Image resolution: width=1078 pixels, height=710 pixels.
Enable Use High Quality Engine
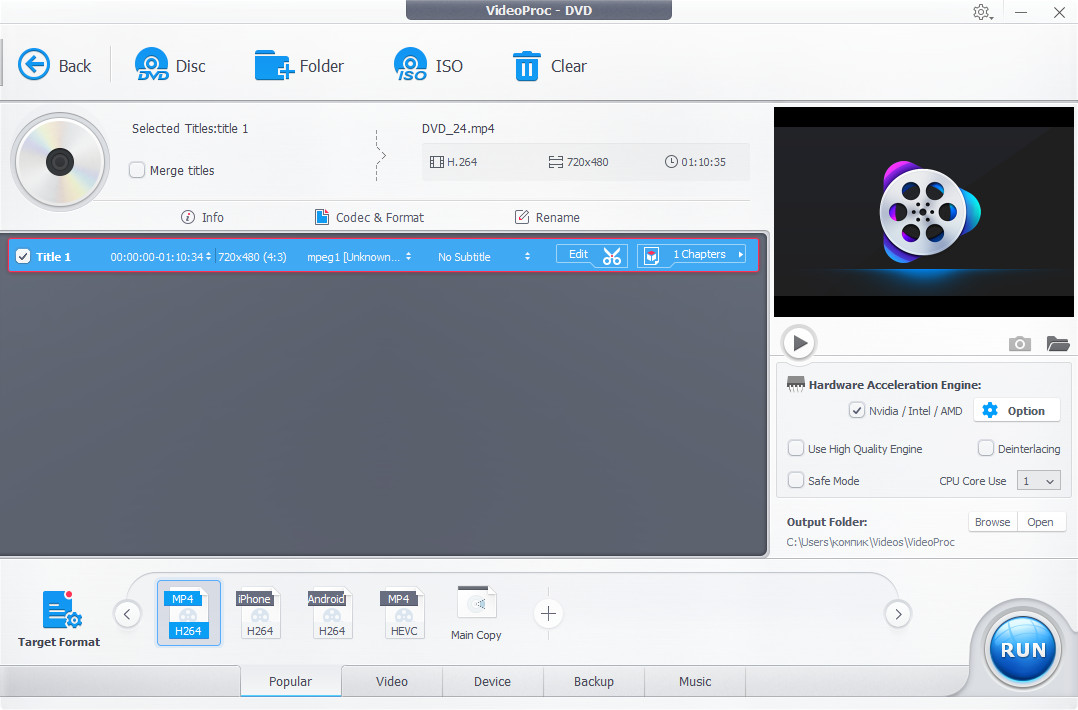click(x=795, y=448)
